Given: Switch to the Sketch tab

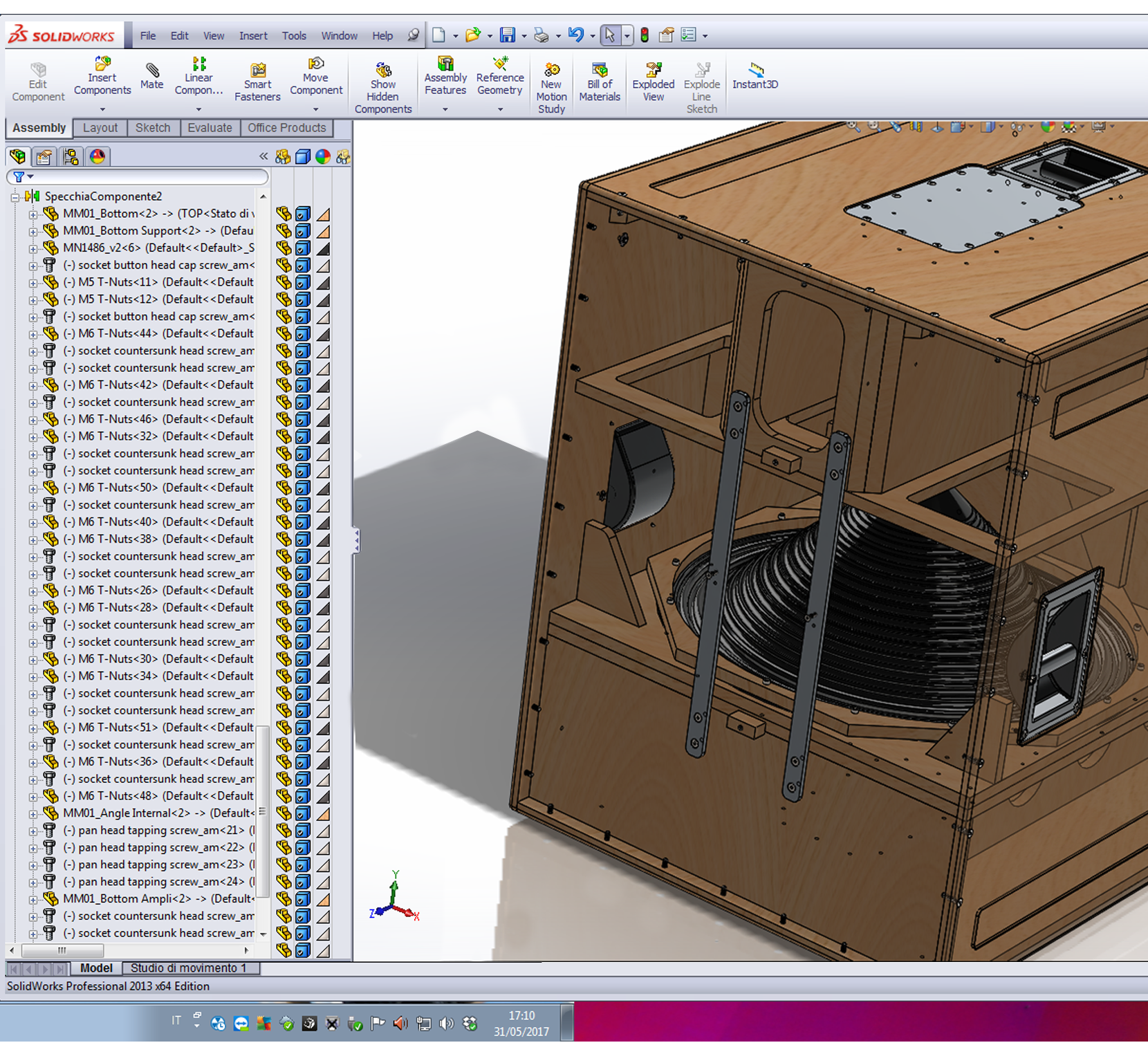Looking at the screenshot, I should click(x=153, y=128).
